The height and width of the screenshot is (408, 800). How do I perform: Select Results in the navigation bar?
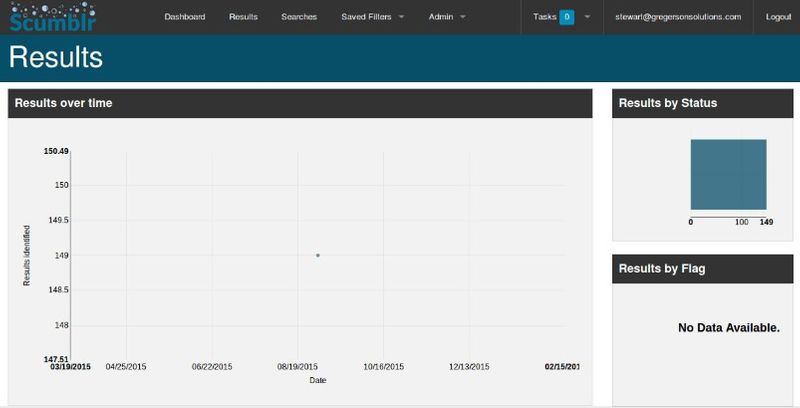click(243, 17)
